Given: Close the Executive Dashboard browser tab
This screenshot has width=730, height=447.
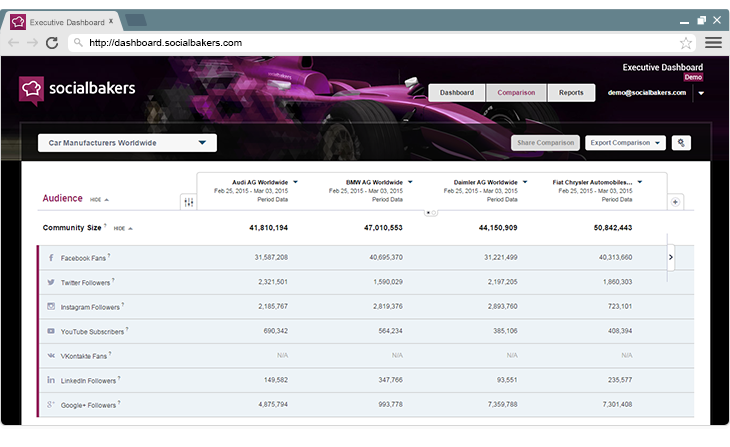Looking at the screenshot, I should point(111,21).
